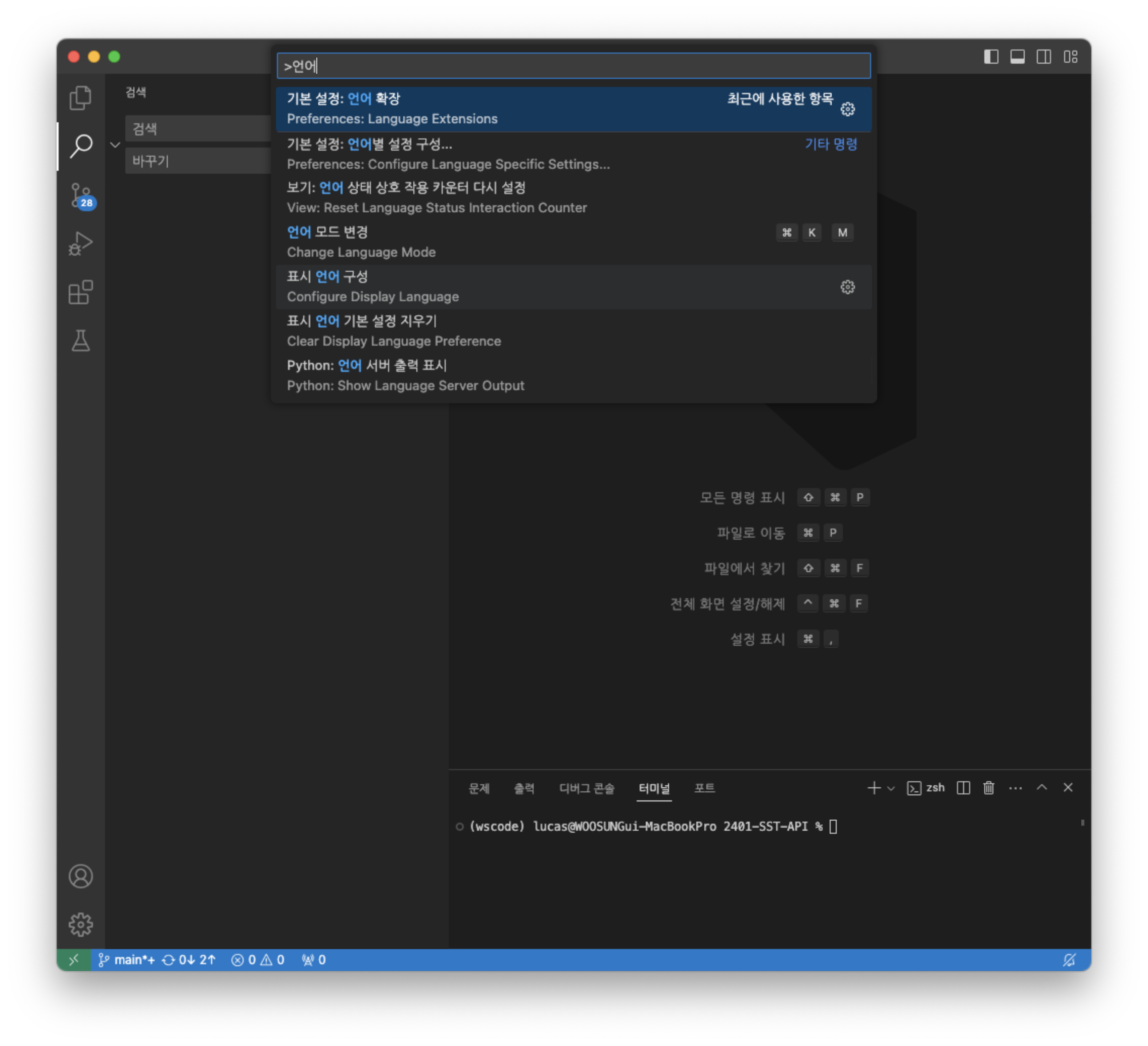Toggle the secondary side bar layout

1043,57
